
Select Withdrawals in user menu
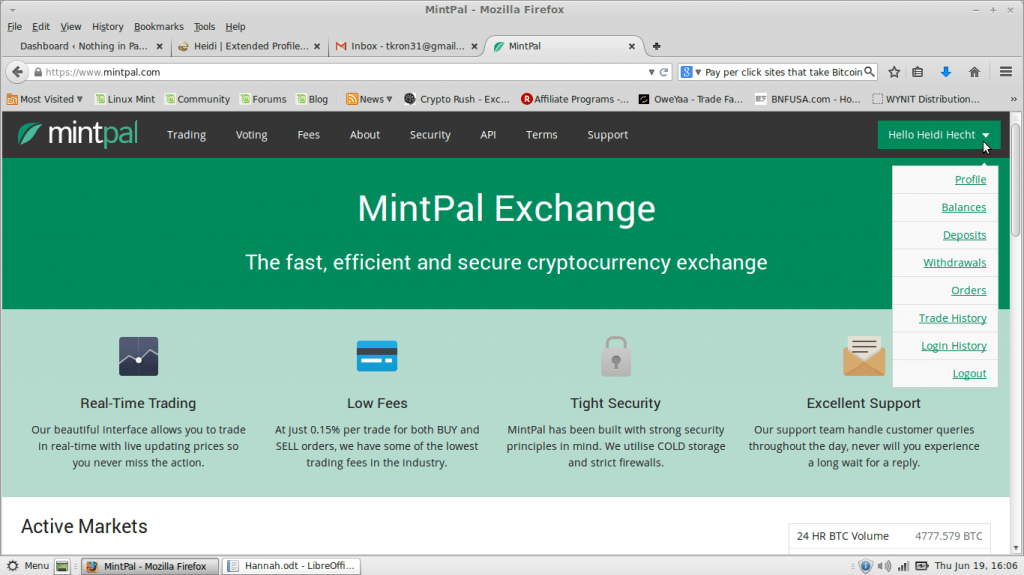[x=954, y=263]
